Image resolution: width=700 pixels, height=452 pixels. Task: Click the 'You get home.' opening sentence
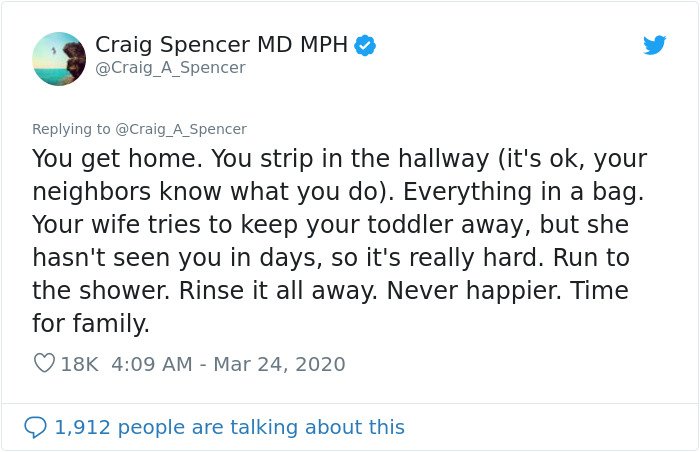coord(117,159)
